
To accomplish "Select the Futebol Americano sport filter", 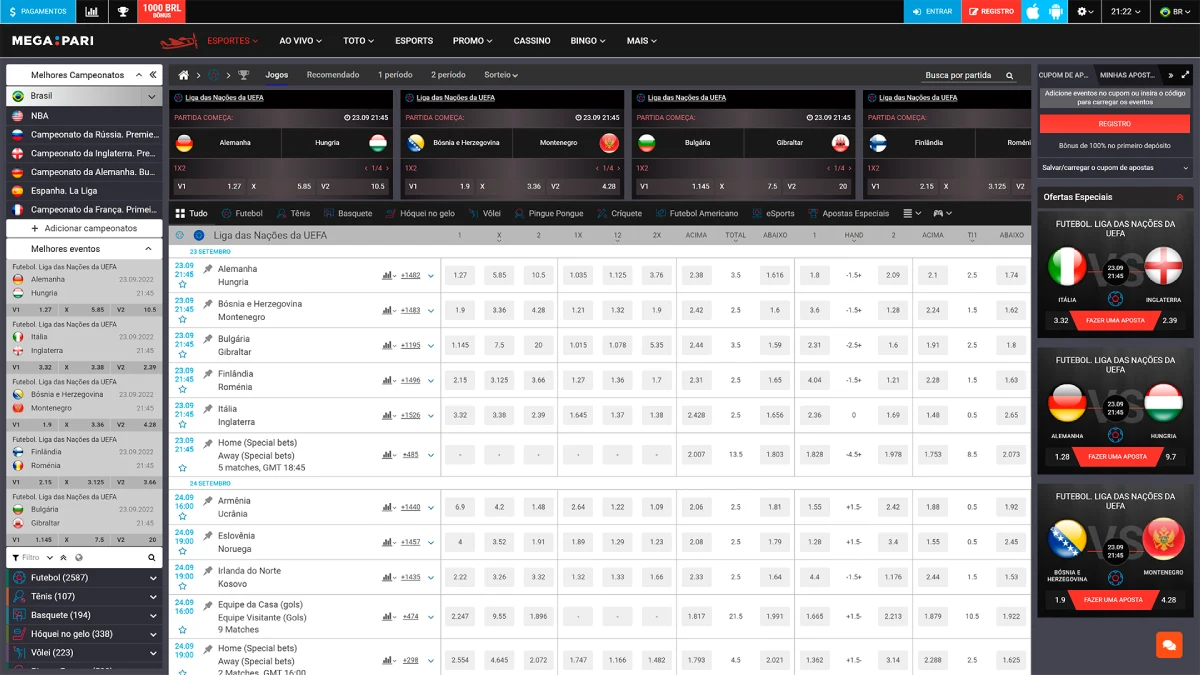I will tap(696, 213).
